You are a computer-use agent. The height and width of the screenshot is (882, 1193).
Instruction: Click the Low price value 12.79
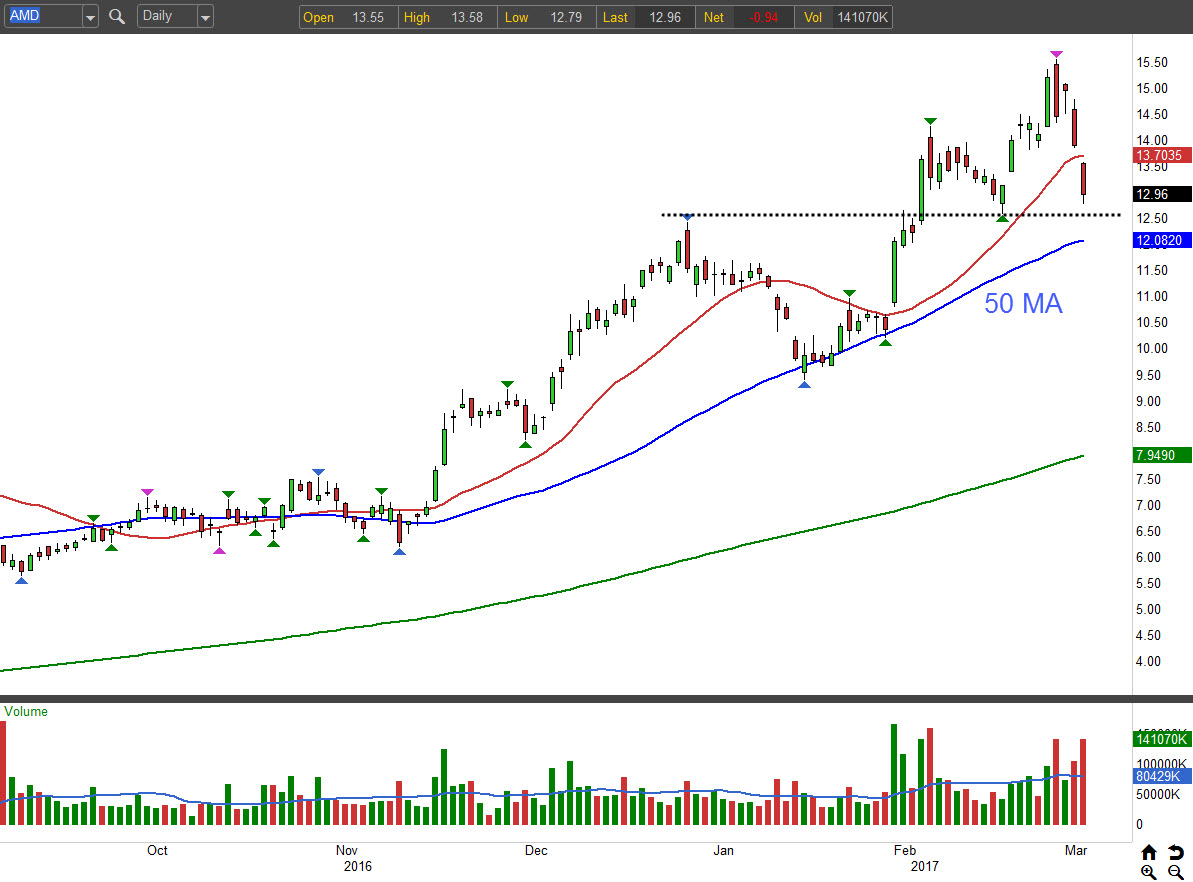(566, 17)
